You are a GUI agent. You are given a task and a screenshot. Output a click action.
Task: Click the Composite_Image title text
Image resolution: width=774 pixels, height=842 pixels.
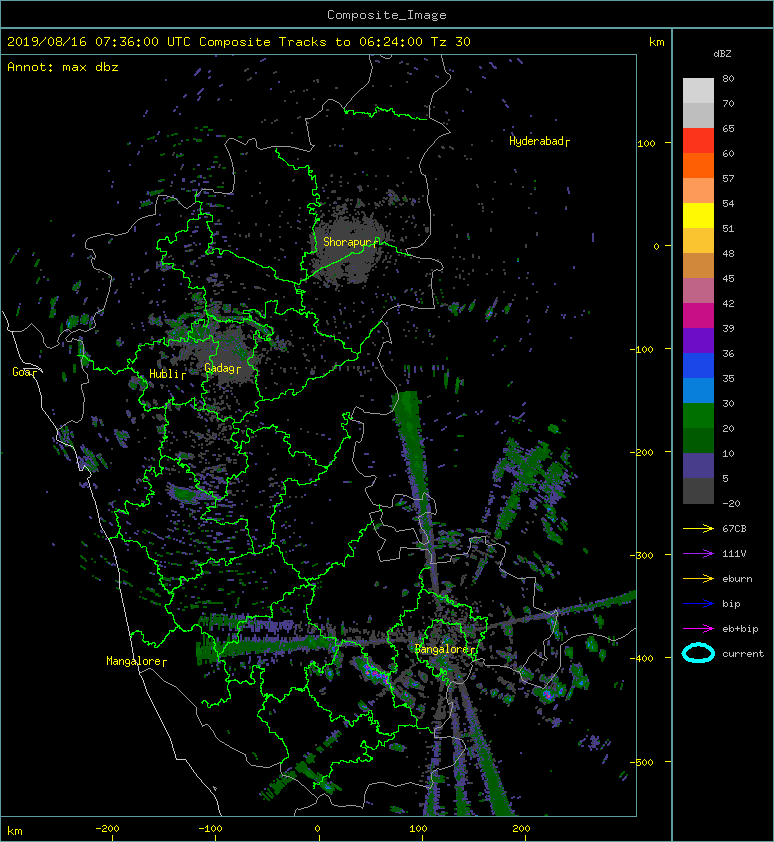387,15
